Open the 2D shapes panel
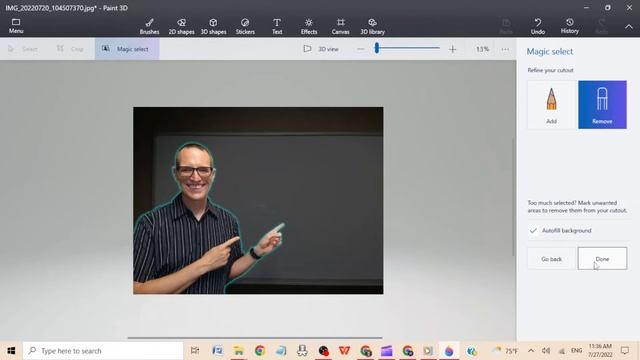The image size is (640, 360). point(181,26)
